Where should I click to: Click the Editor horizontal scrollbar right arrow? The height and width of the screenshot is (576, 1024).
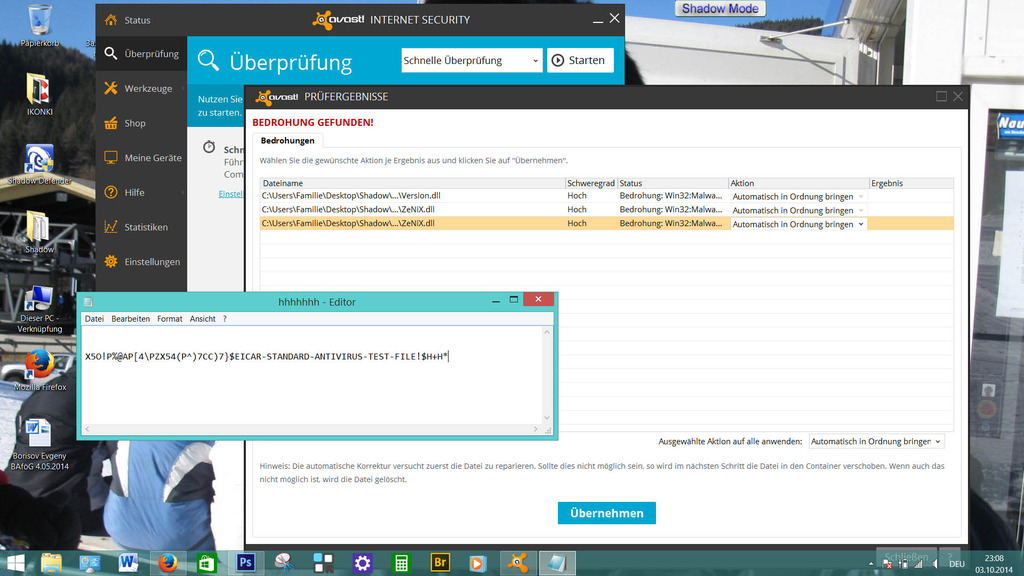click(x=536, y=429)
